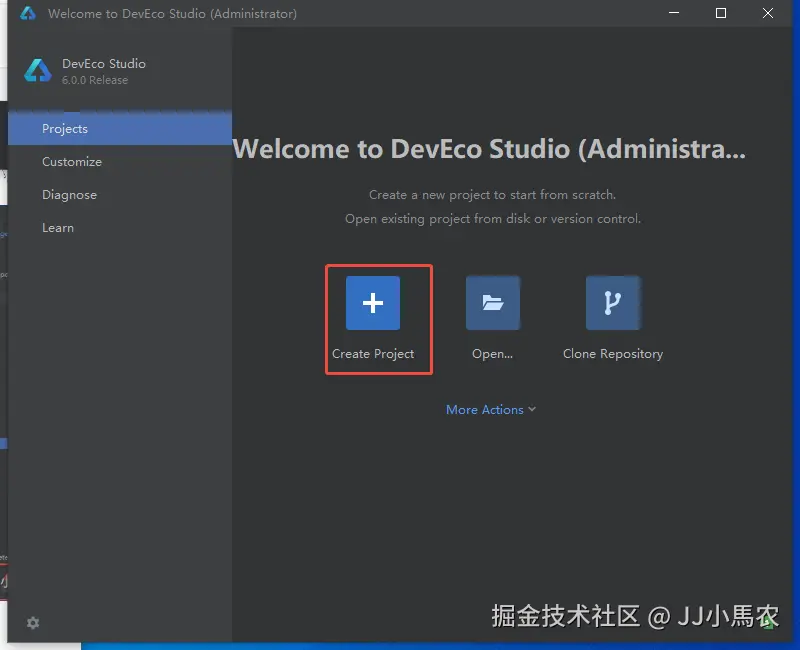Click 'Open existing project from disk' text
The image size is (800, 650).
tap(492, 219)
